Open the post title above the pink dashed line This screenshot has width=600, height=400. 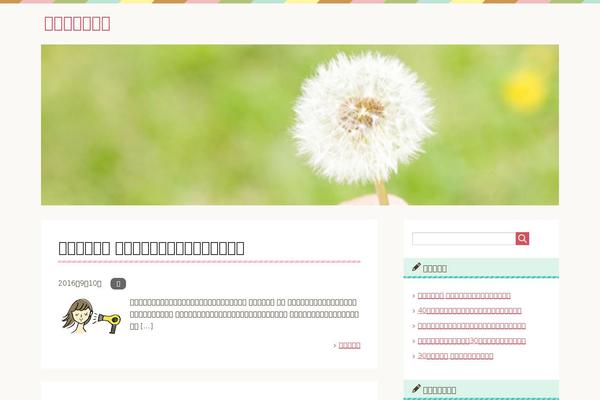[x=151, y=248]
